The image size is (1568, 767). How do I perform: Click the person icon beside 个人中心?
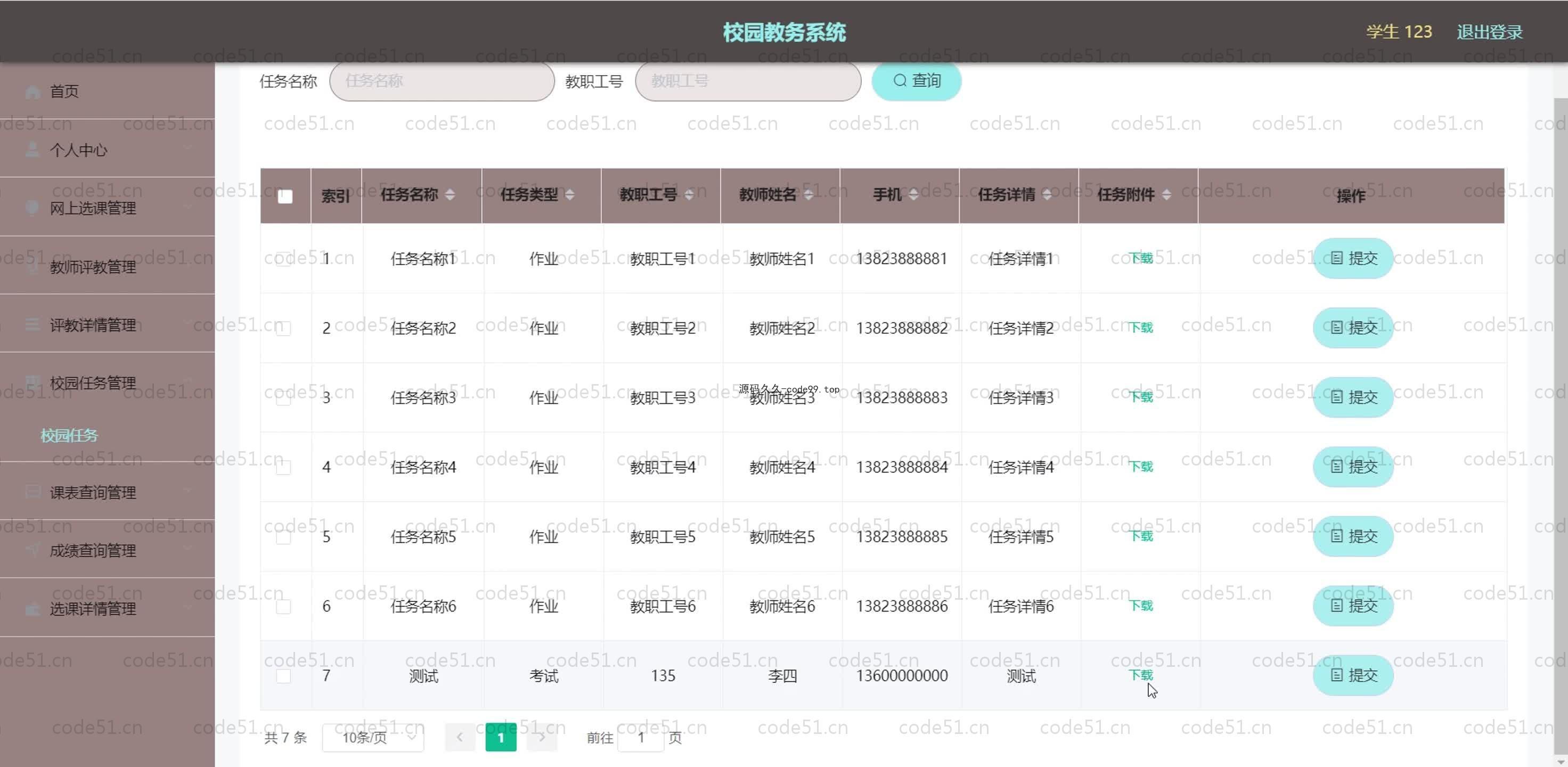33,150
